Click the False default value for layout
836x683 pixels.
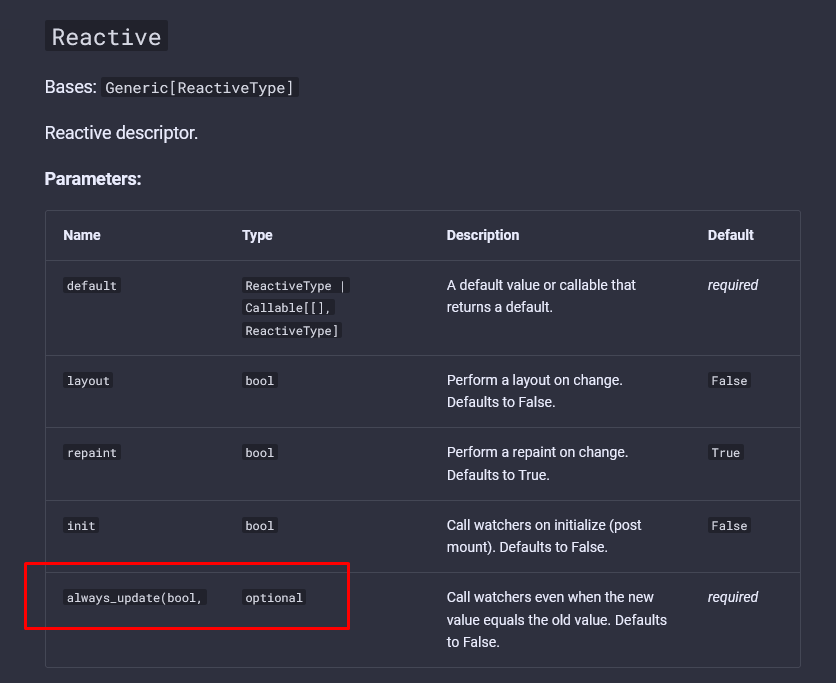pos(729,380)
